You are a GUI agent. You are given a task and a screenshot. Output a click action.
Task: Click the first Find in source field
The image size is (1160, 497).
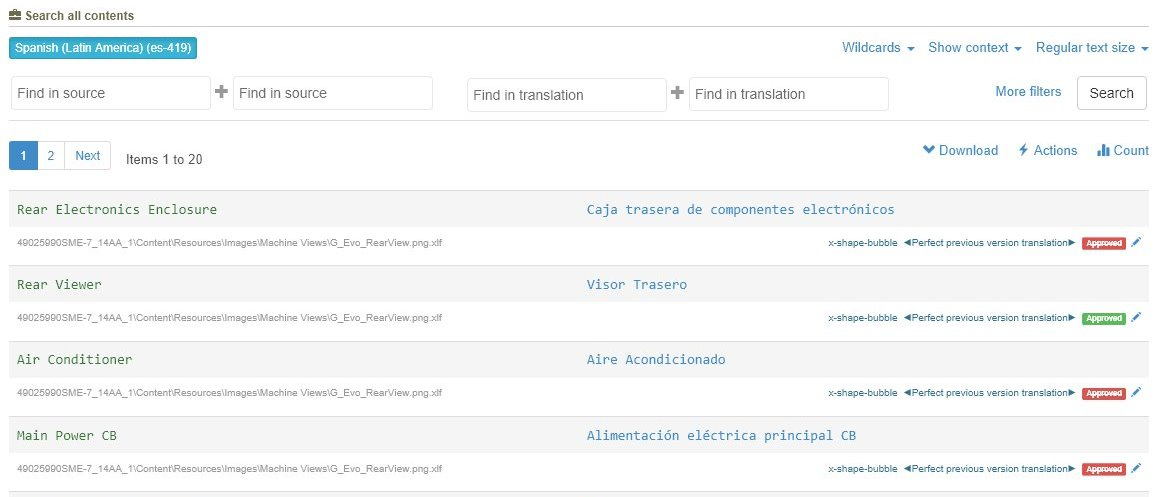coord(111,93)
